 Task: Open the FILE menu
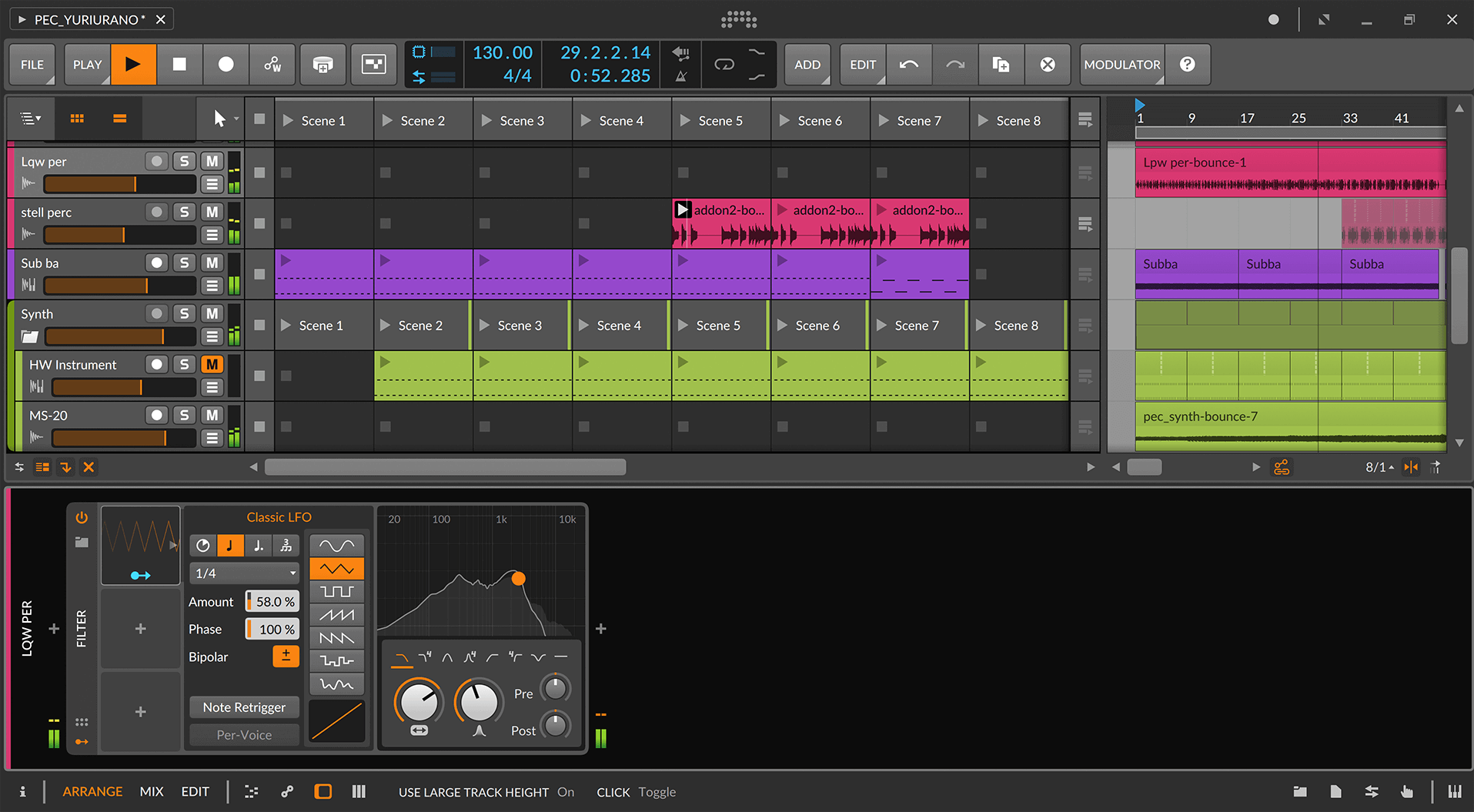(x=32, y=65)
